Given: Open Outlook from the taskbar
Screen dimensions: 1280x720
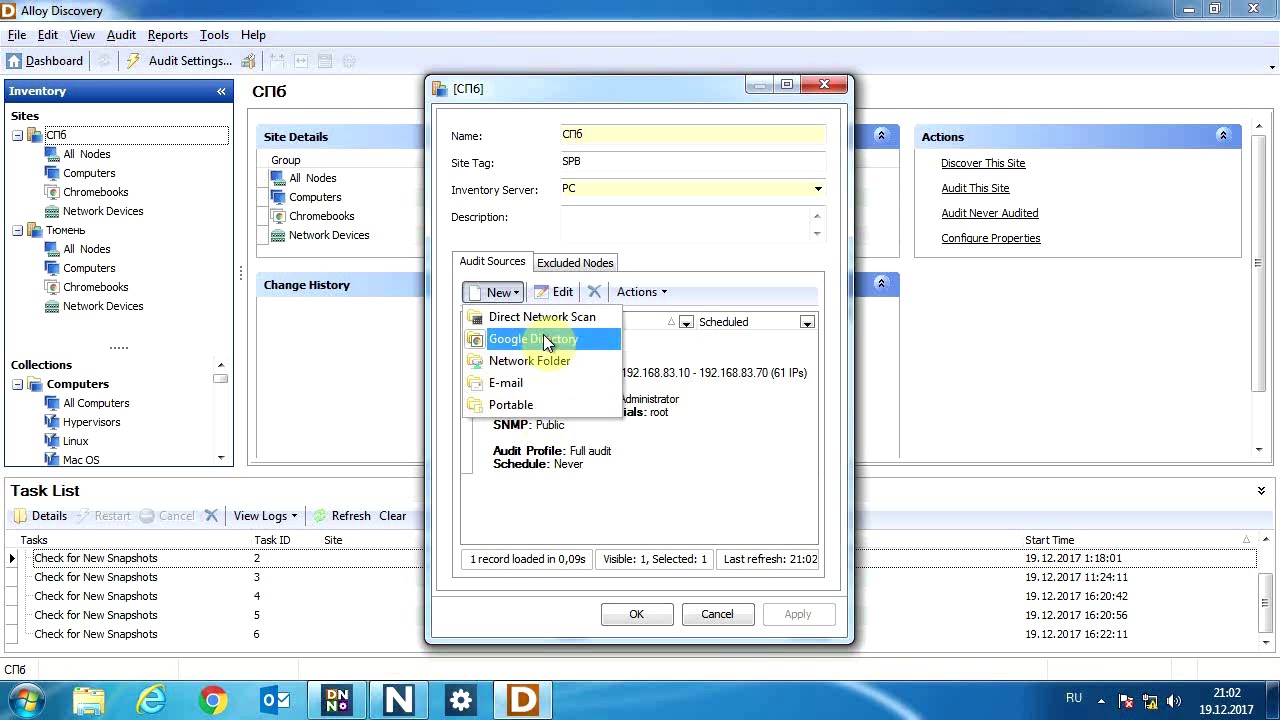Looking at the screenshot, I should coord(275,699).
